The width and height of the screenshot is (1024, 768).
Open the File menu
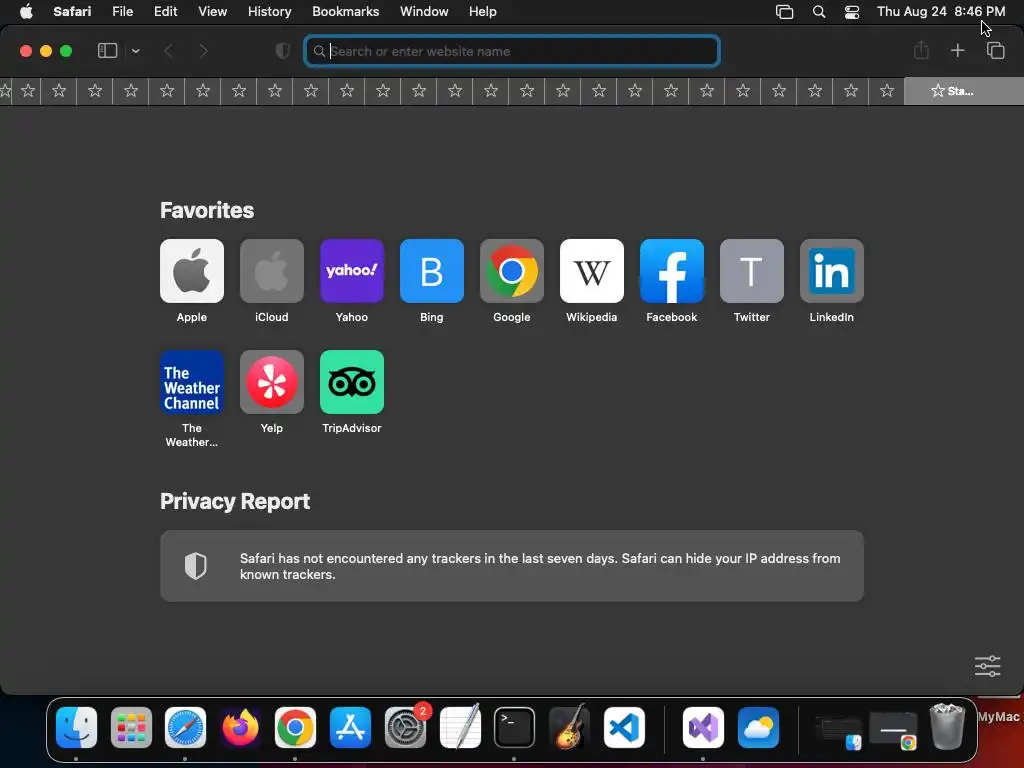[122, 12]
